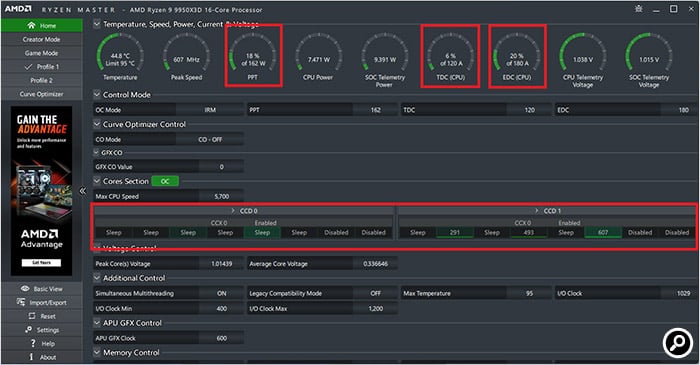Click the GFX CO Value field
Viewport: 700px width, 365px height.
click(x=221, y=167)
